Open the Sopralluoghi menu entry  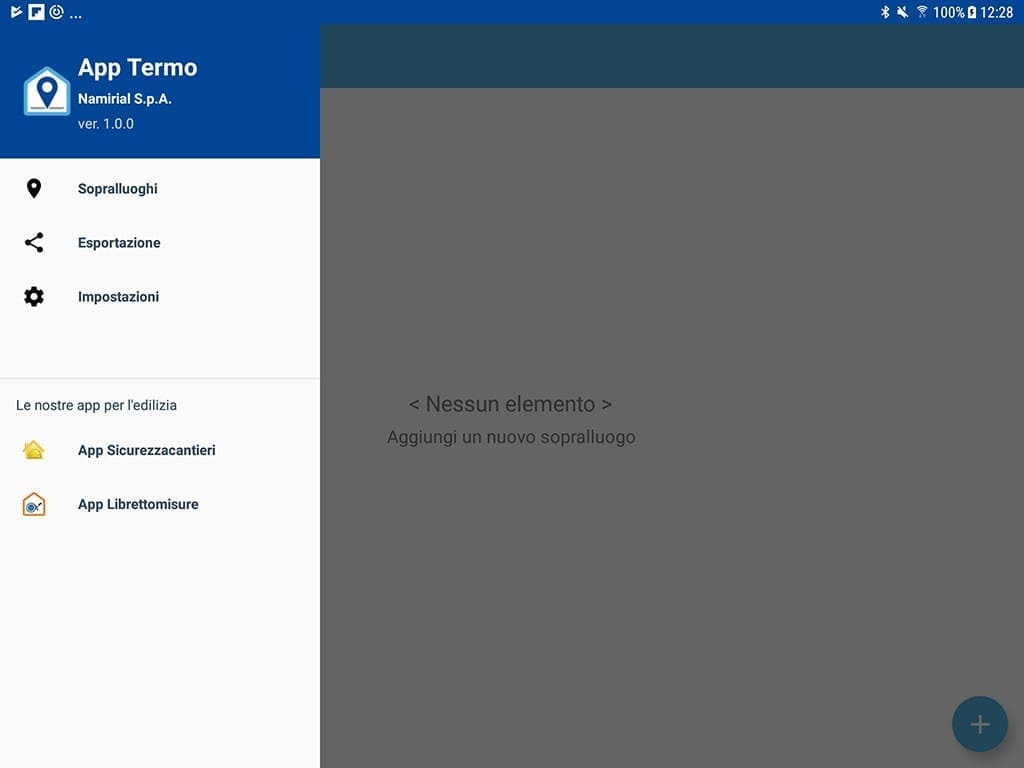click(x=120, y=188)
